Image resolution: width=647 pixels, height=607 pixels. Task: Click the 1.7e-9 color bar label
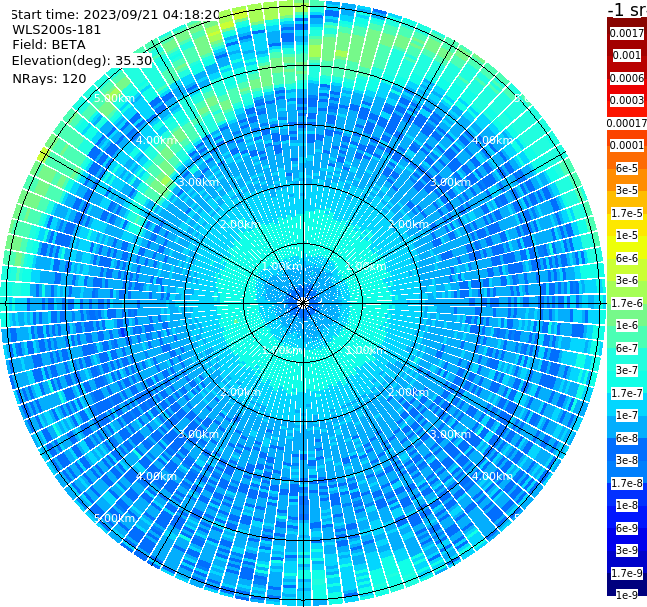pos(627,573)
